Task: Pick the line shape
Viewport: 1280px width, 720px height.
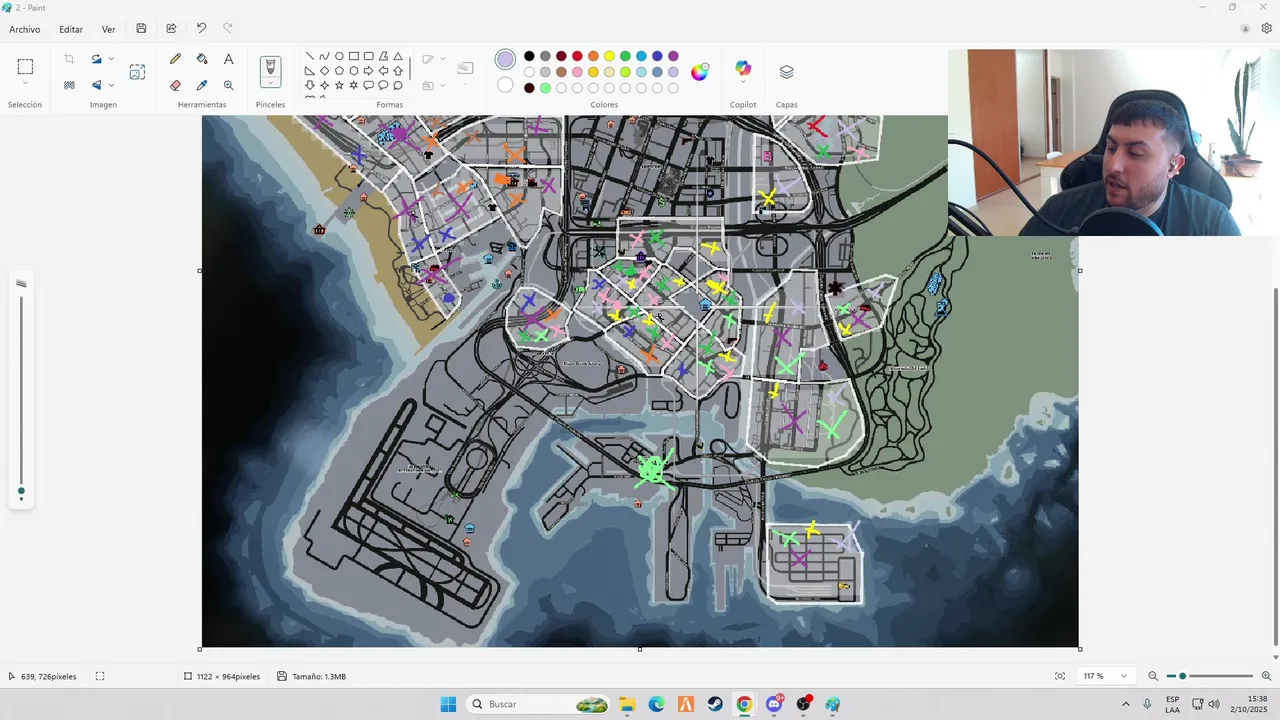Action: tap(310, 56)
